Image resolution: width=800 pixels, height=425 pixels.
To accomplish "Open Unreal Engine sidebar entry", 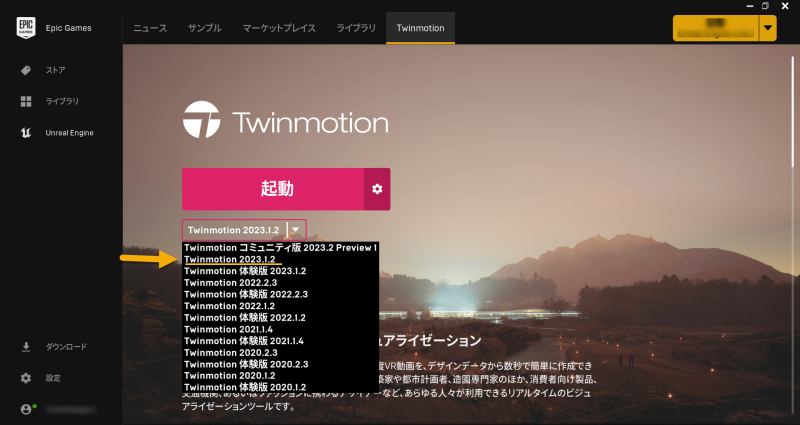I will 69,133.
